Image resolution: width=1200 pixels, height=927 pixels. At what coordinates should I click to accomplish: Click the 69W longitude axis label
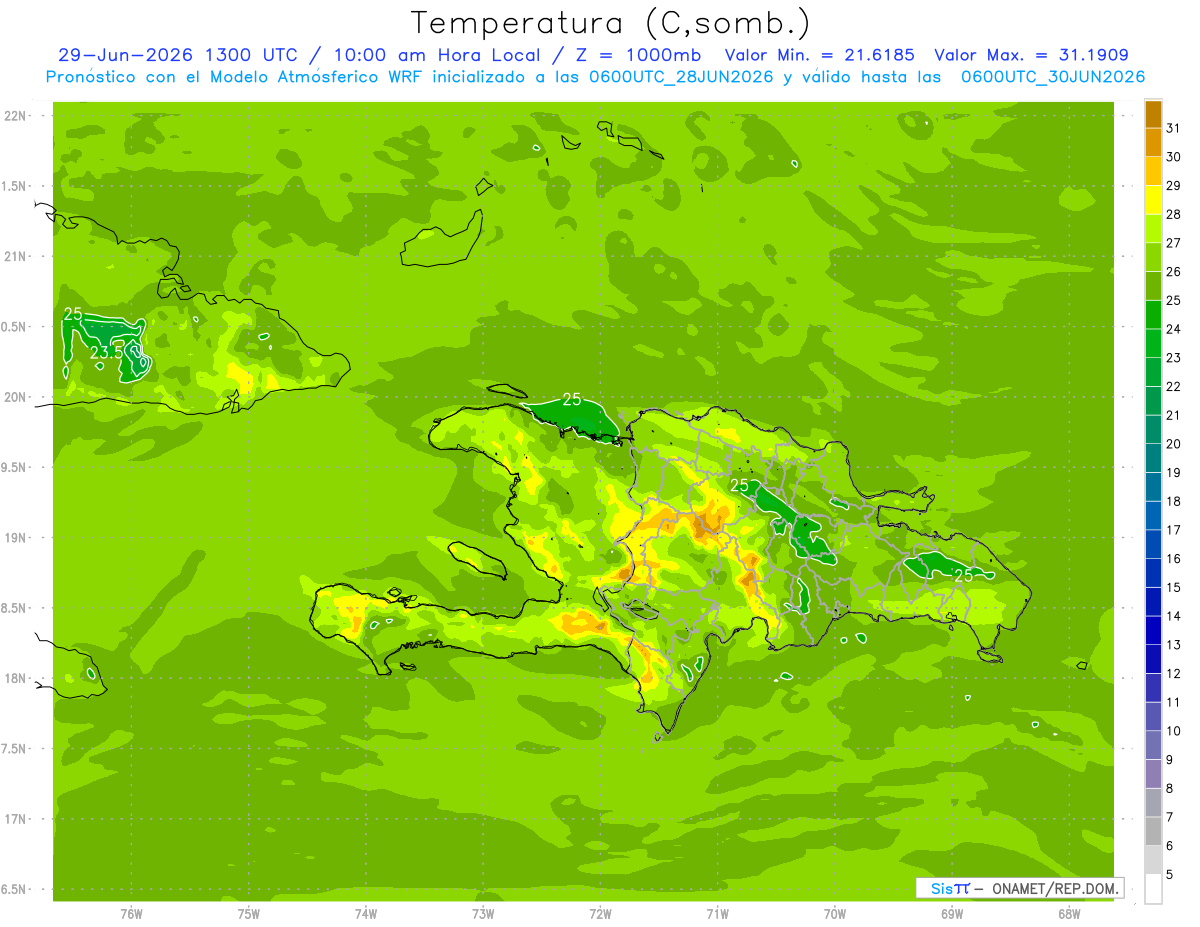(x=952, y=913)
